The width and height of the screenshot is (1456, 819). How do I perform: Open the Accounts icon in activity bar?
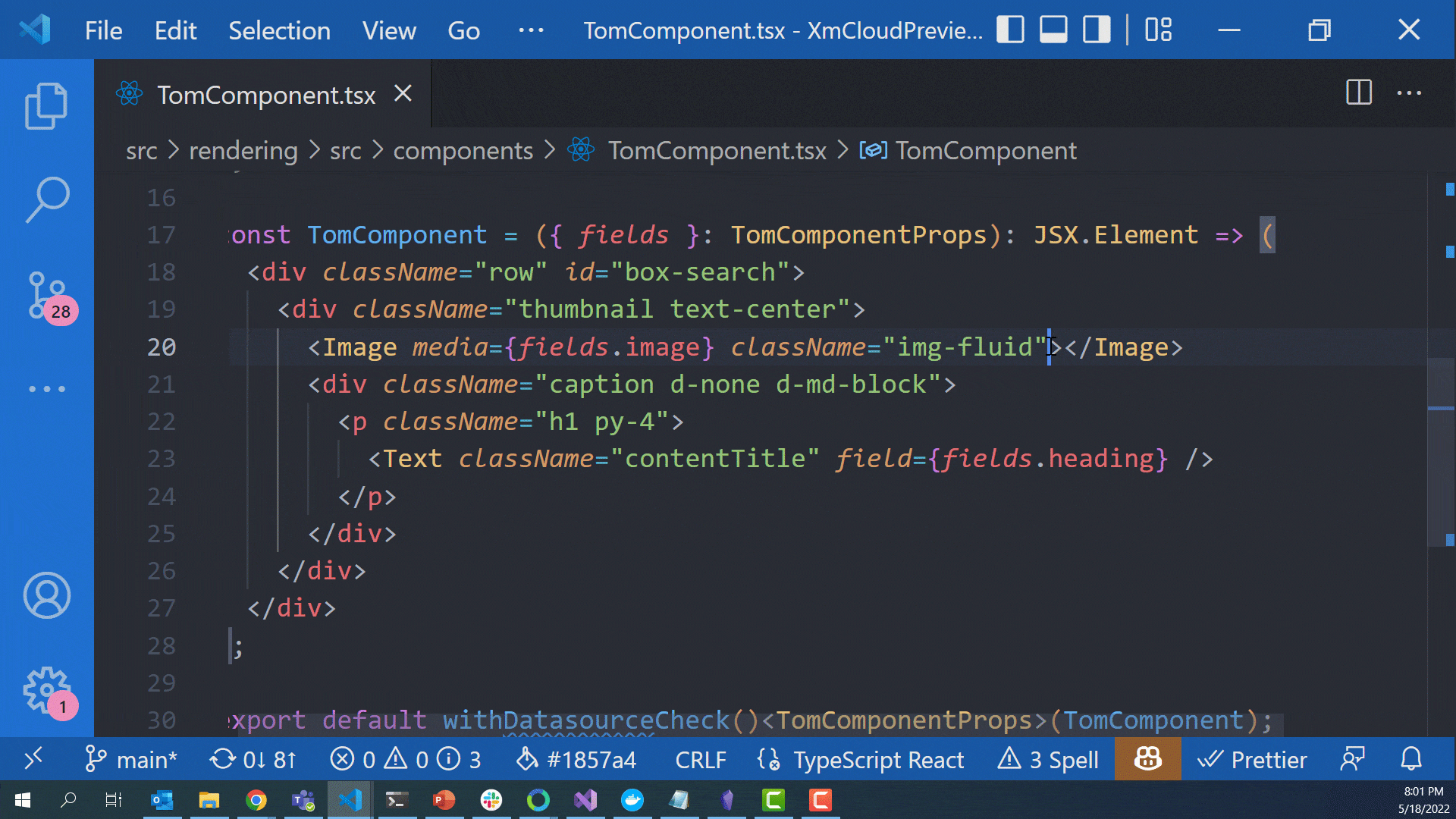46,596
